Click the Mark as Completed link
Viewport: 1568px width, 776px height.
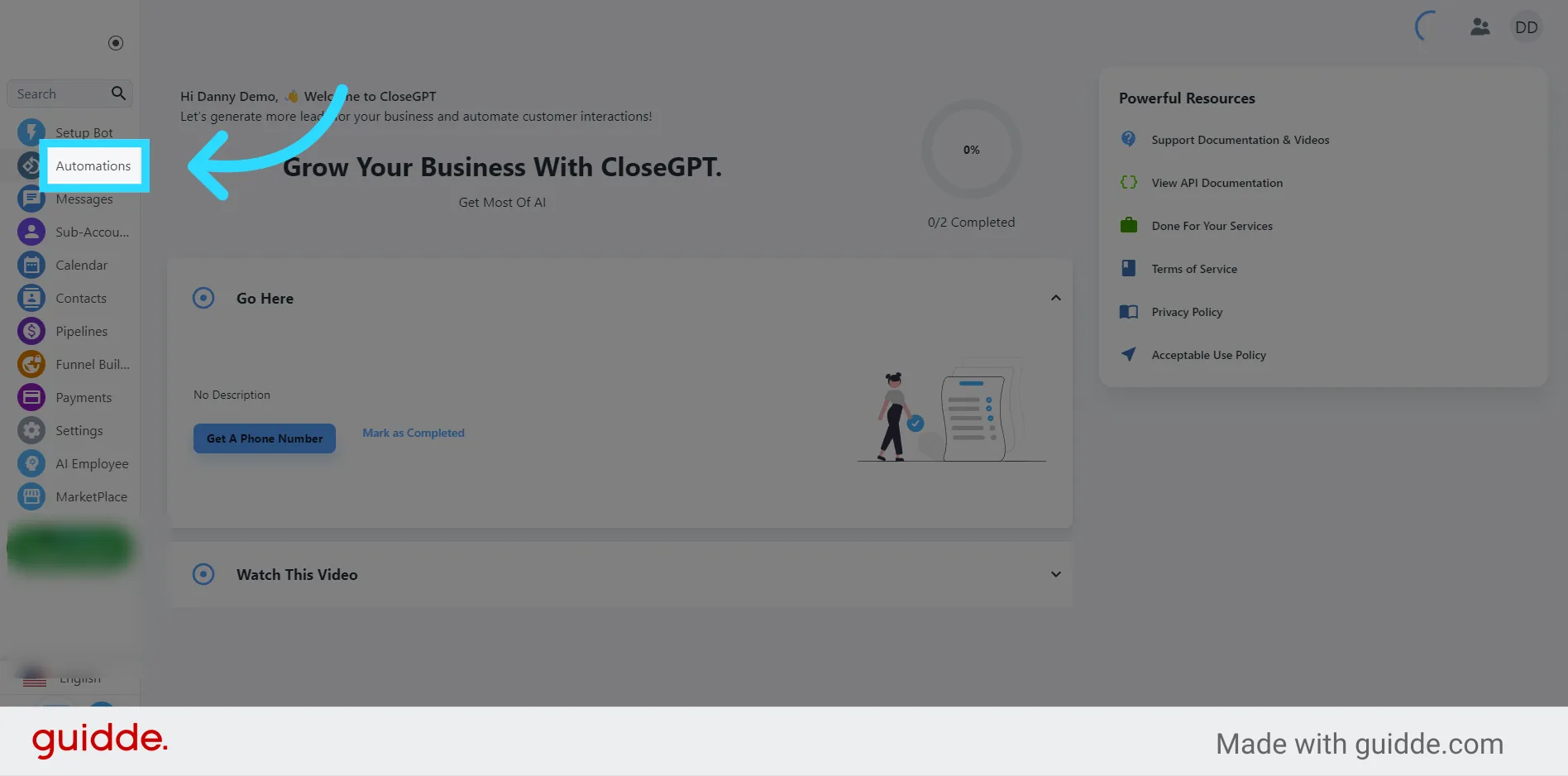414,433
